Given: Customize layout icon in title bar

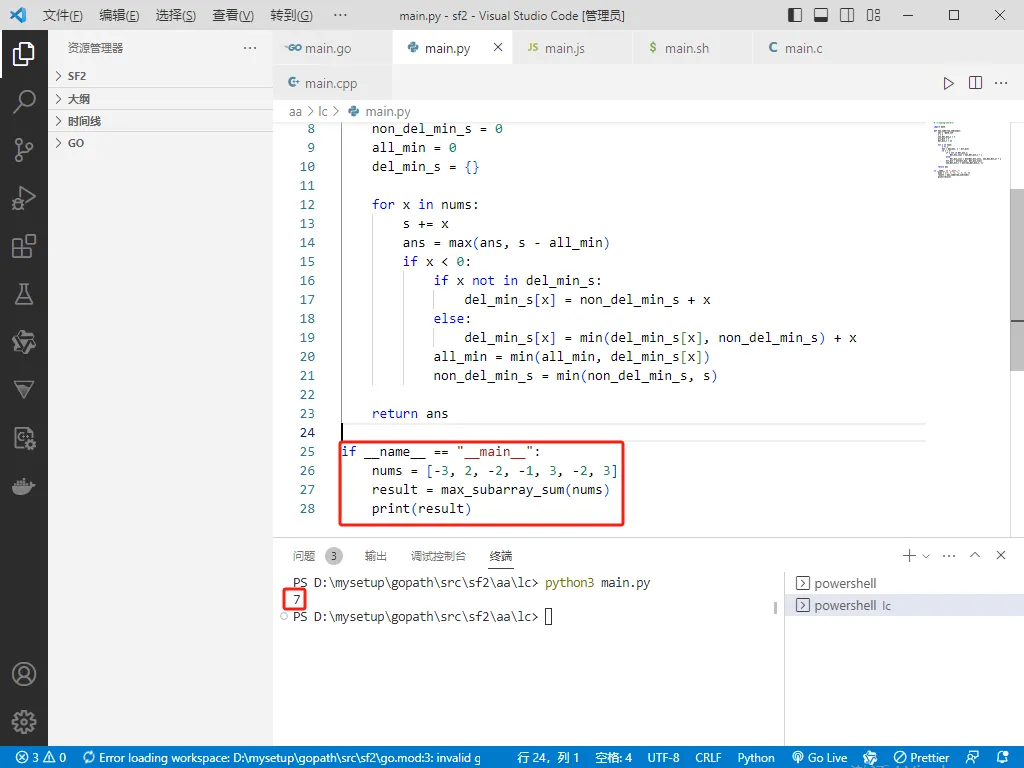Looking at the screenshot, I should pyautogui.click(x=873, y=15).
